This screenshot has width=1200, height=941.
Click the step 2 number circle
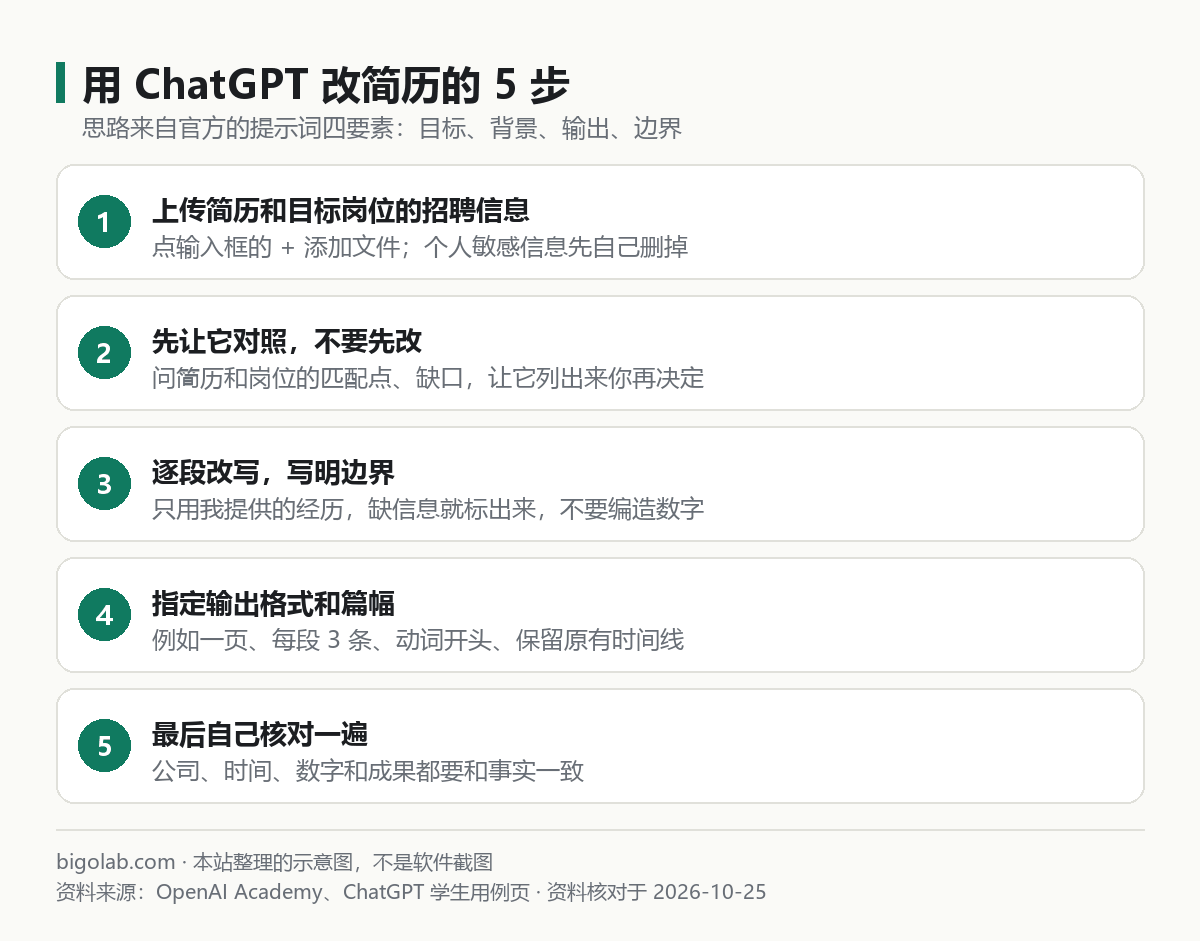pyautogui.click(x=104, y=353)
